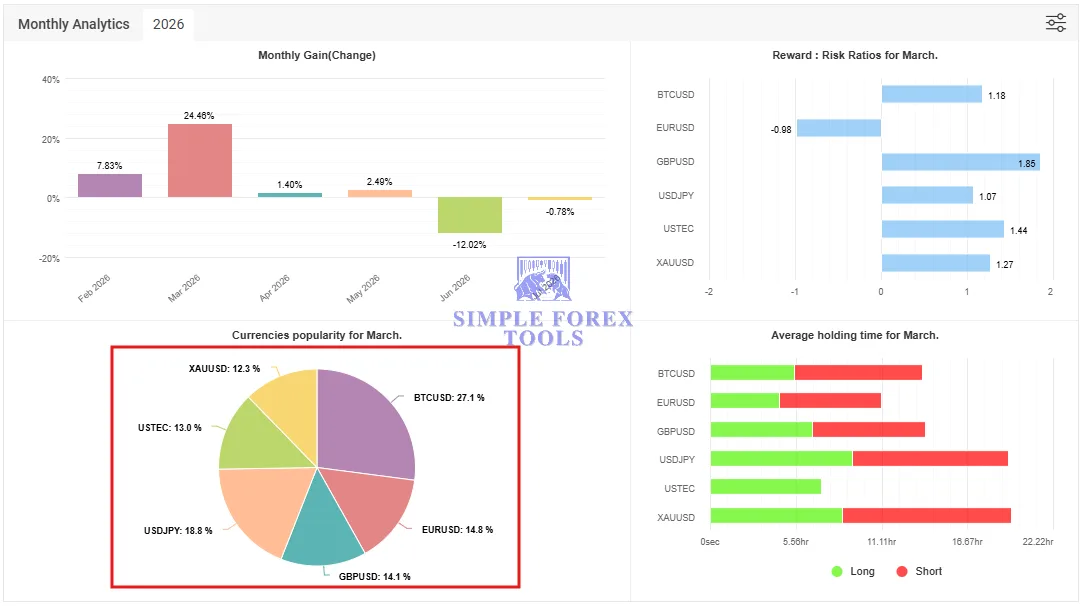Viewport: 1086px width, 606px height.
Task: Select the Feb 2026 gain bar
Action: coord(110,186)
